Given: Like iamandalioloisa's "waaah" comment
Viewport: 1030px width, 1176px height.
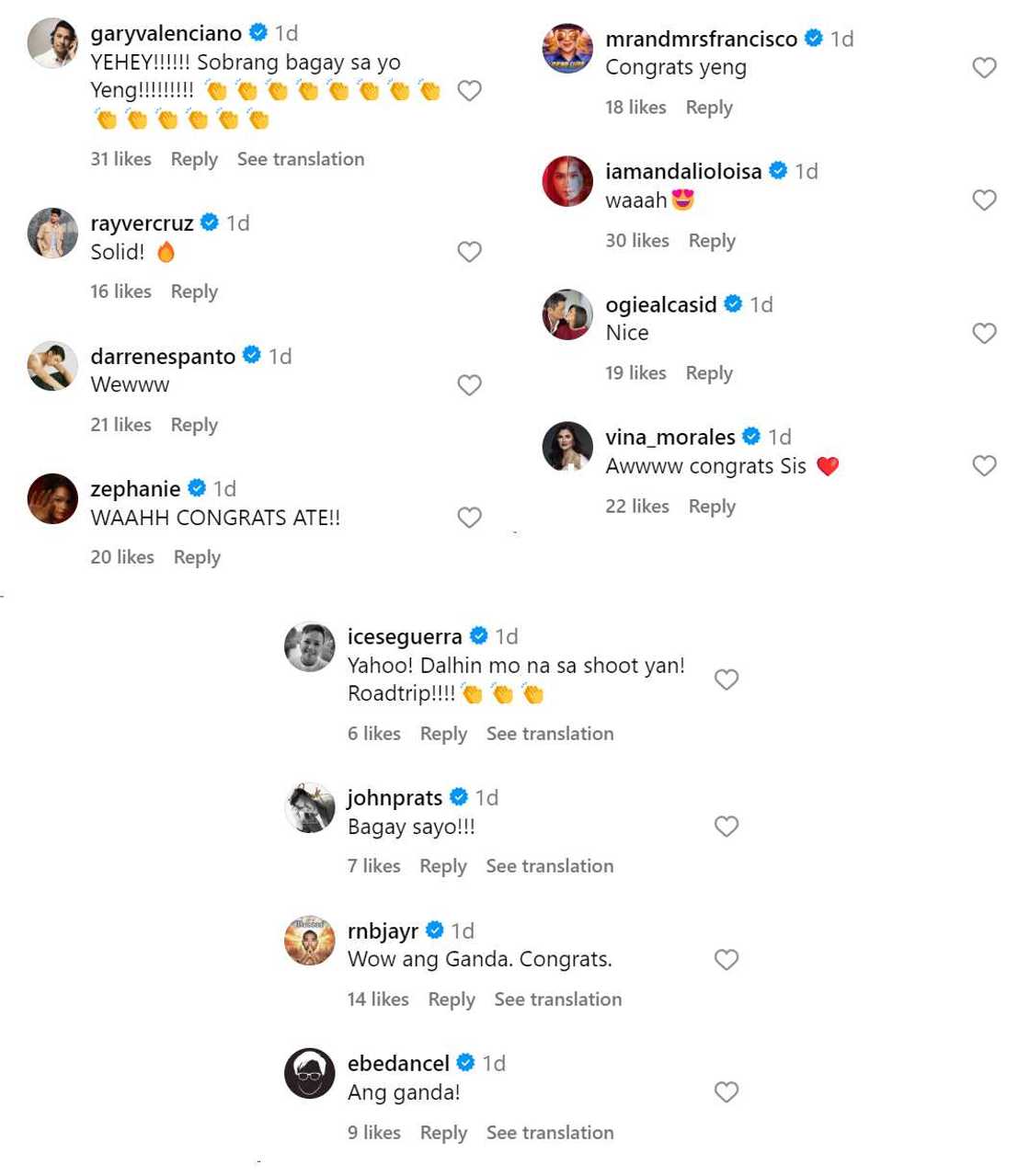Looking at the screenshot, I should click(x=984, y=200).
